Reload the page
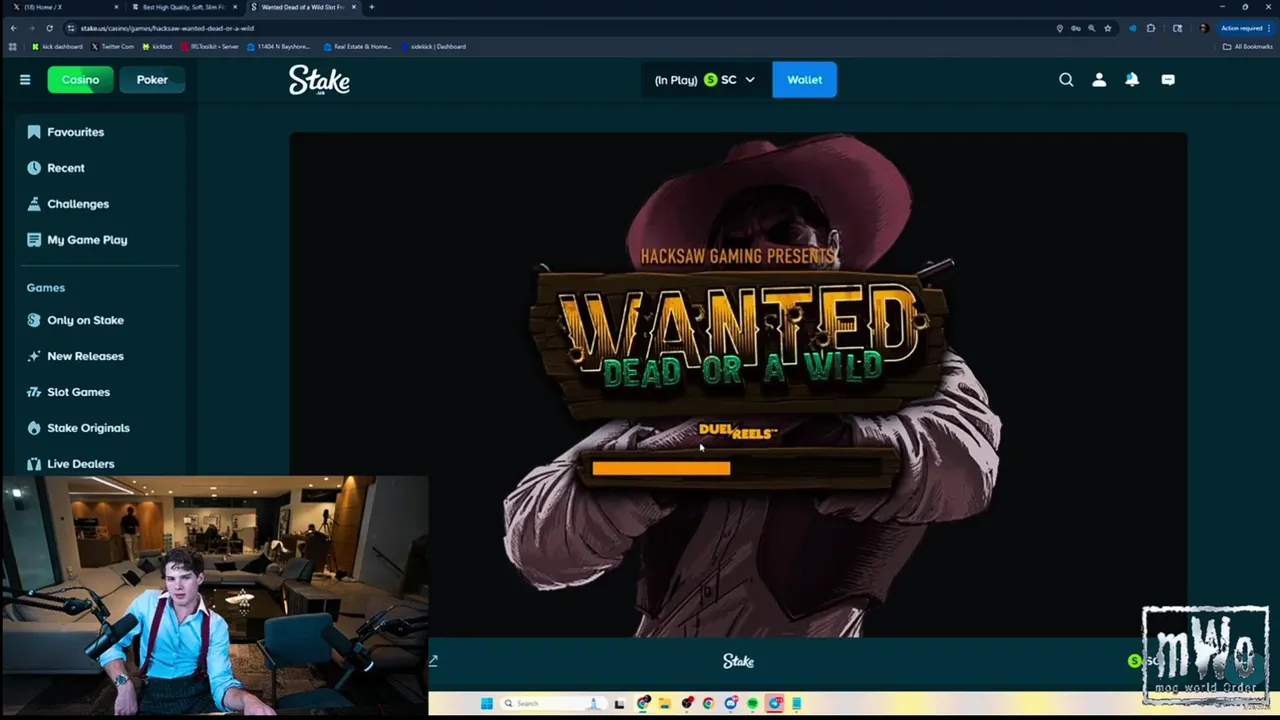Viewport: 1280px width, 720px height. coord(49,28)
